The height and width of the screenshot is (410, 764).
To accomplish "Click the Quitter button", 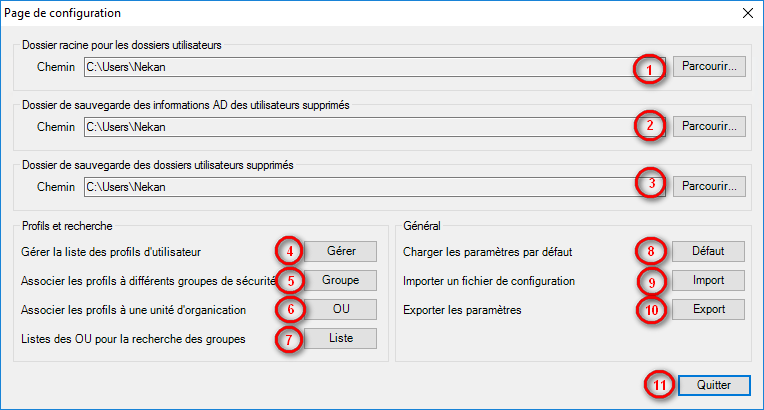I will click(x=713, y=385).
